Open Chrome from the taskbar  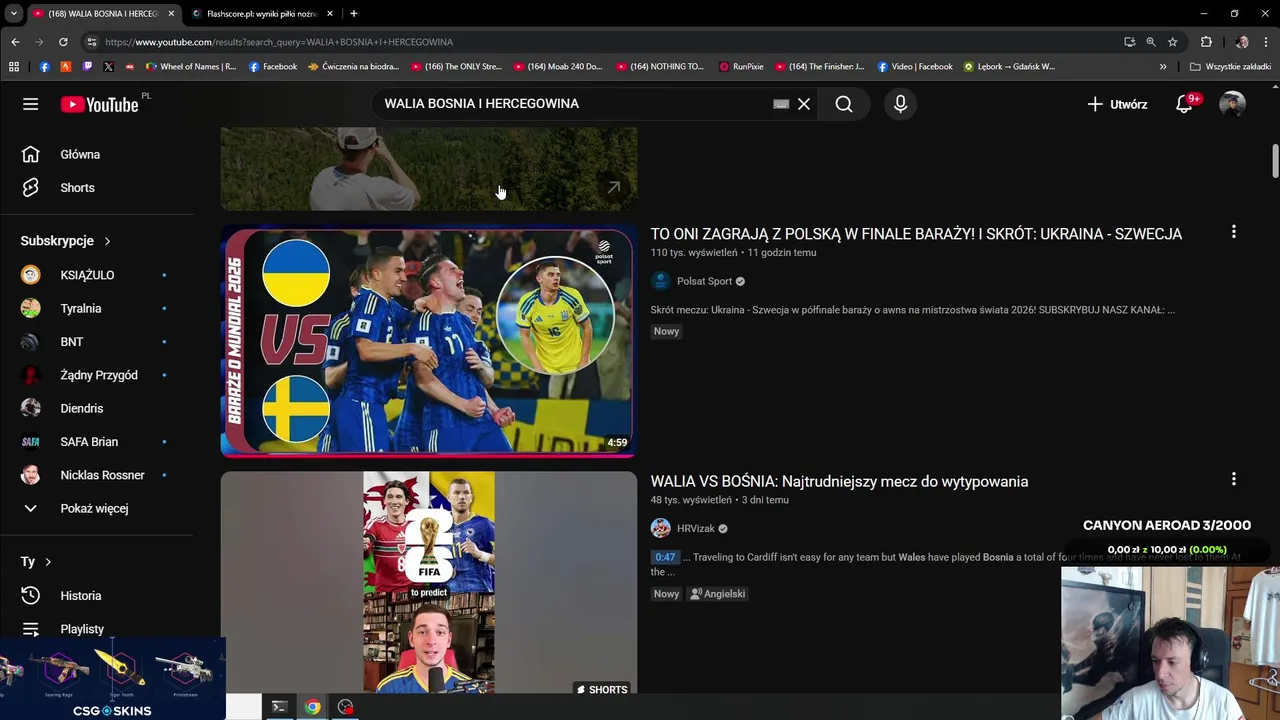(312, 707)
